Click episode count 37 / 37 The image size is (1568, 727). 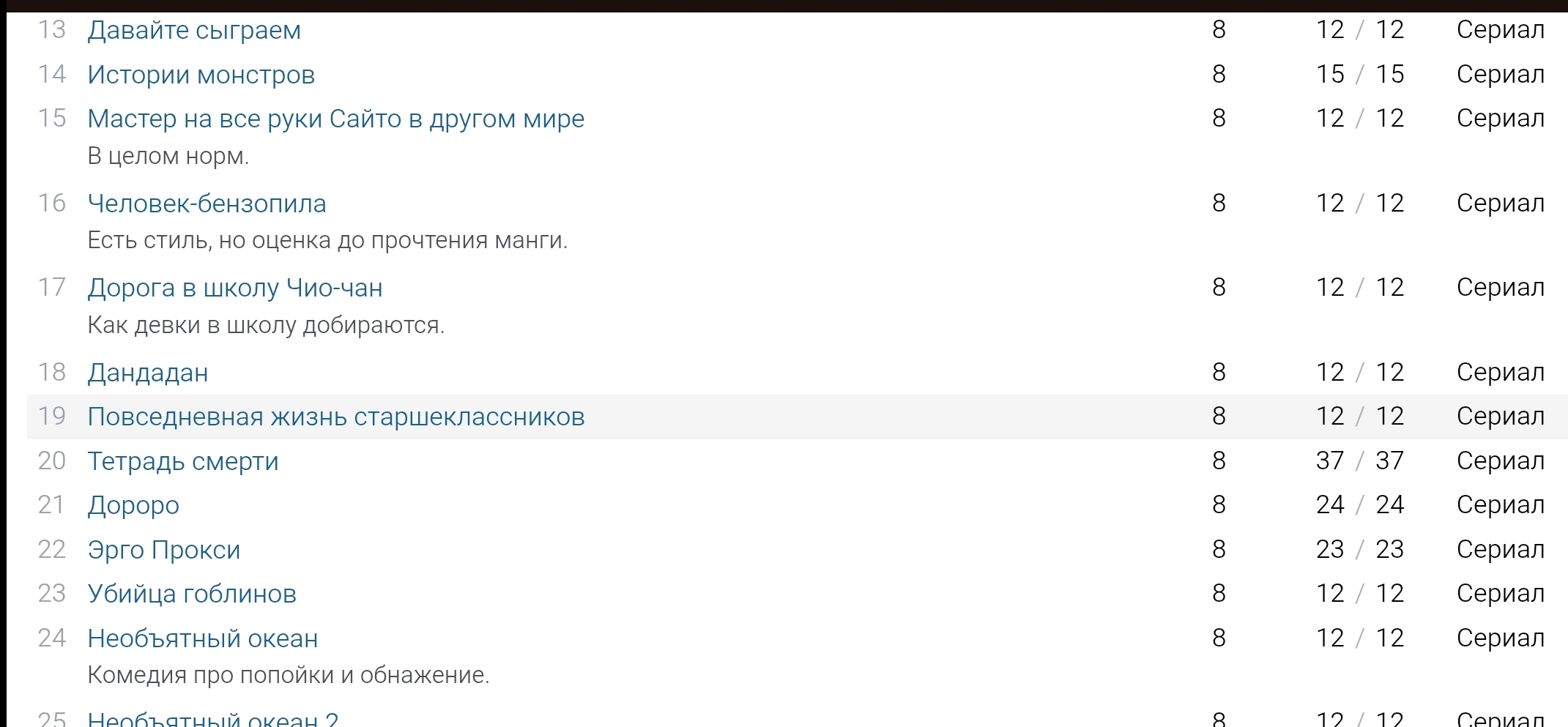1359,461
